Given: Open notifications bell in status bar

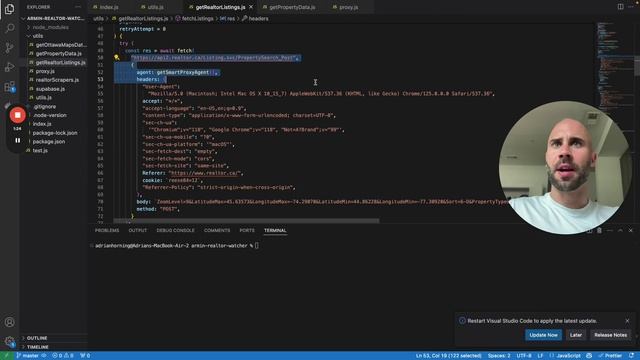Looking at the screenshot, I should pyautogui.click(x=632, y=356).
